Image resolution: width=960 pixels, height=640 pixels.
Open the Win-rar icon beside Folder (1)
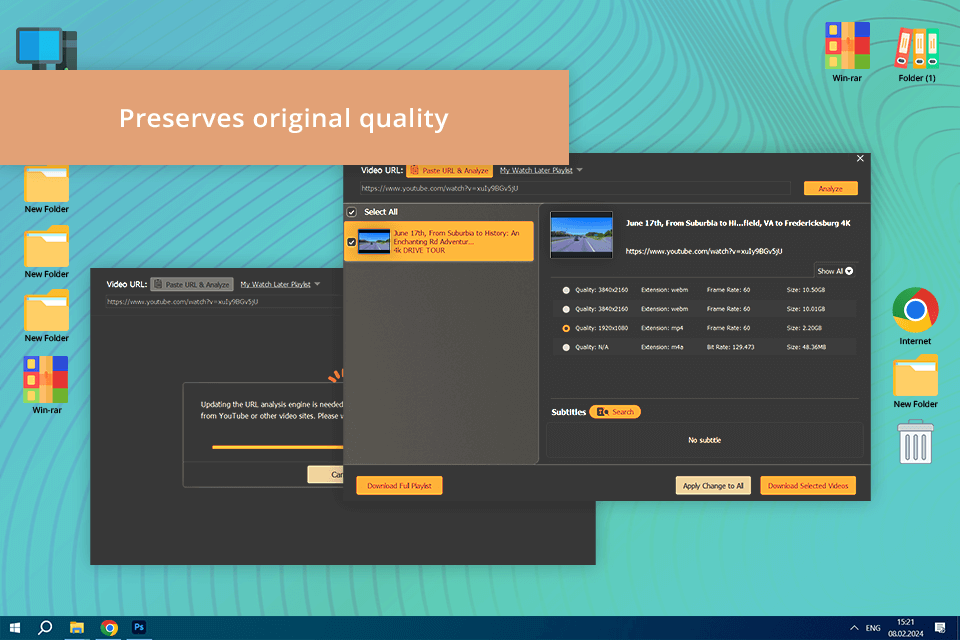(x=847, y=52)
